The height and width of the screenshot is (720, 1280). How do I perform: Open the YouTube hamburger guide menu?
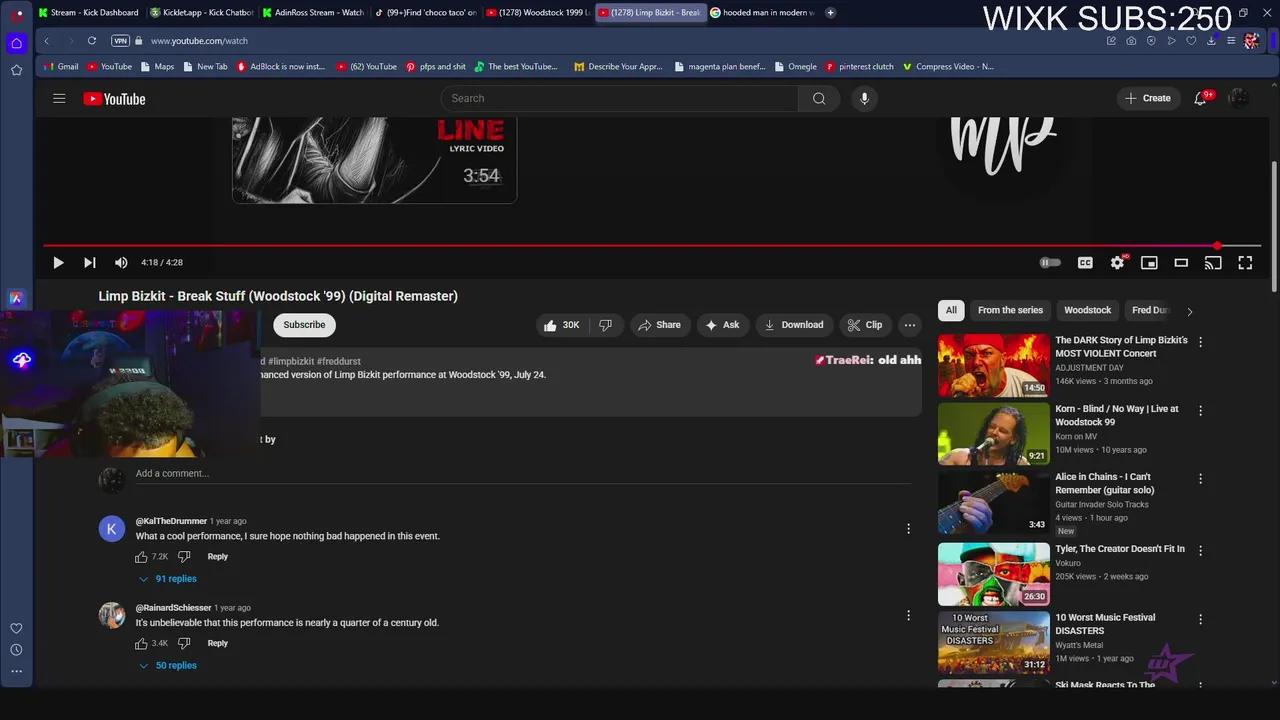coord(59,98)
